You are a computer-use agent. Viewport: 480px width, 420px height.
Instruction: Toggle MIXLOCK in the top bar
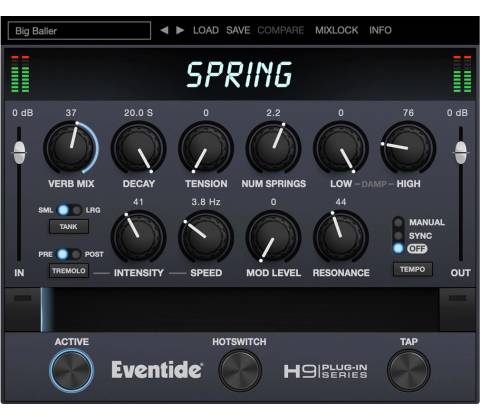(337, 30)
